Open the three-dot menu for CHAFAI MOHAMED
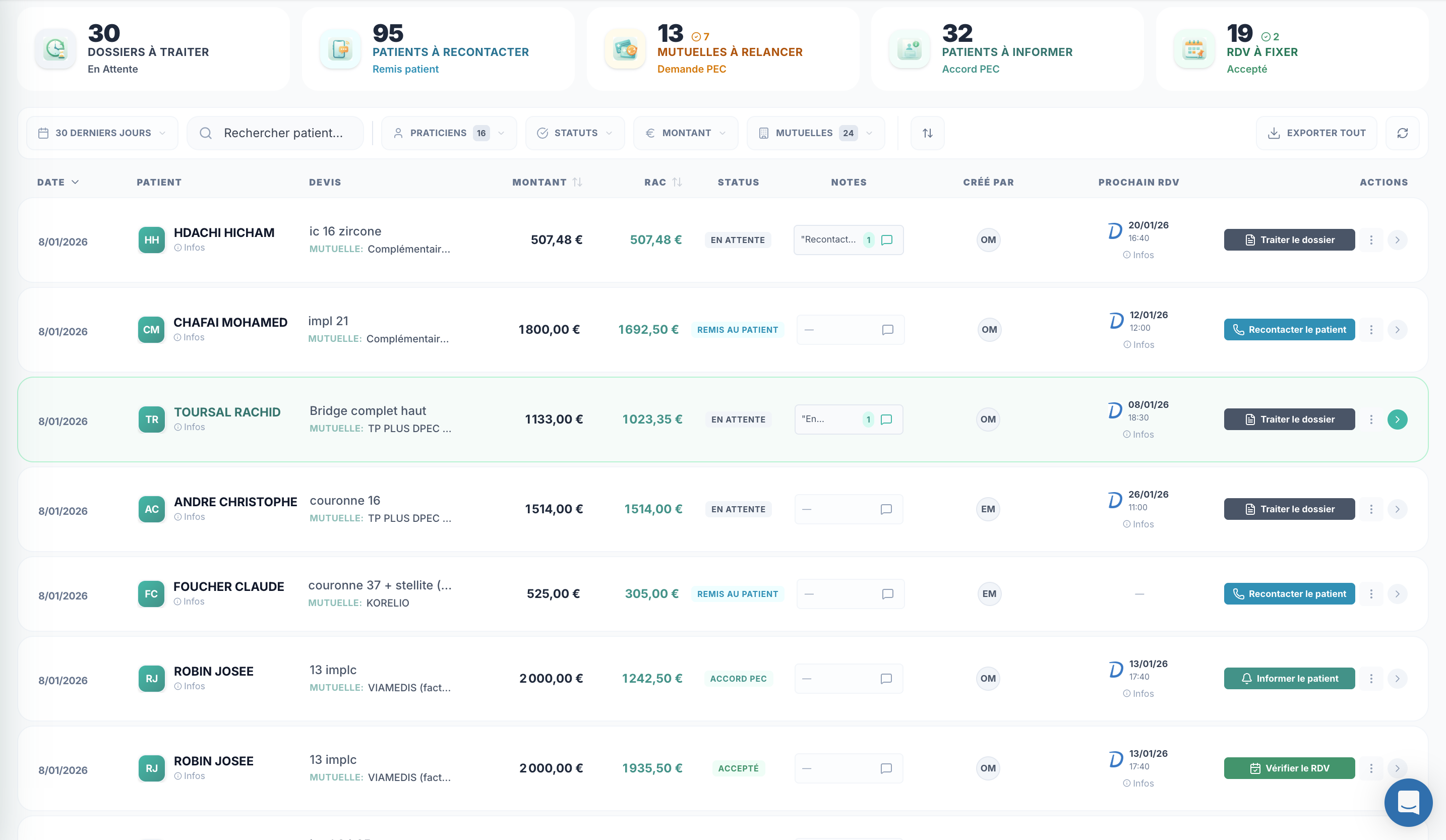 coord(1371,330)
